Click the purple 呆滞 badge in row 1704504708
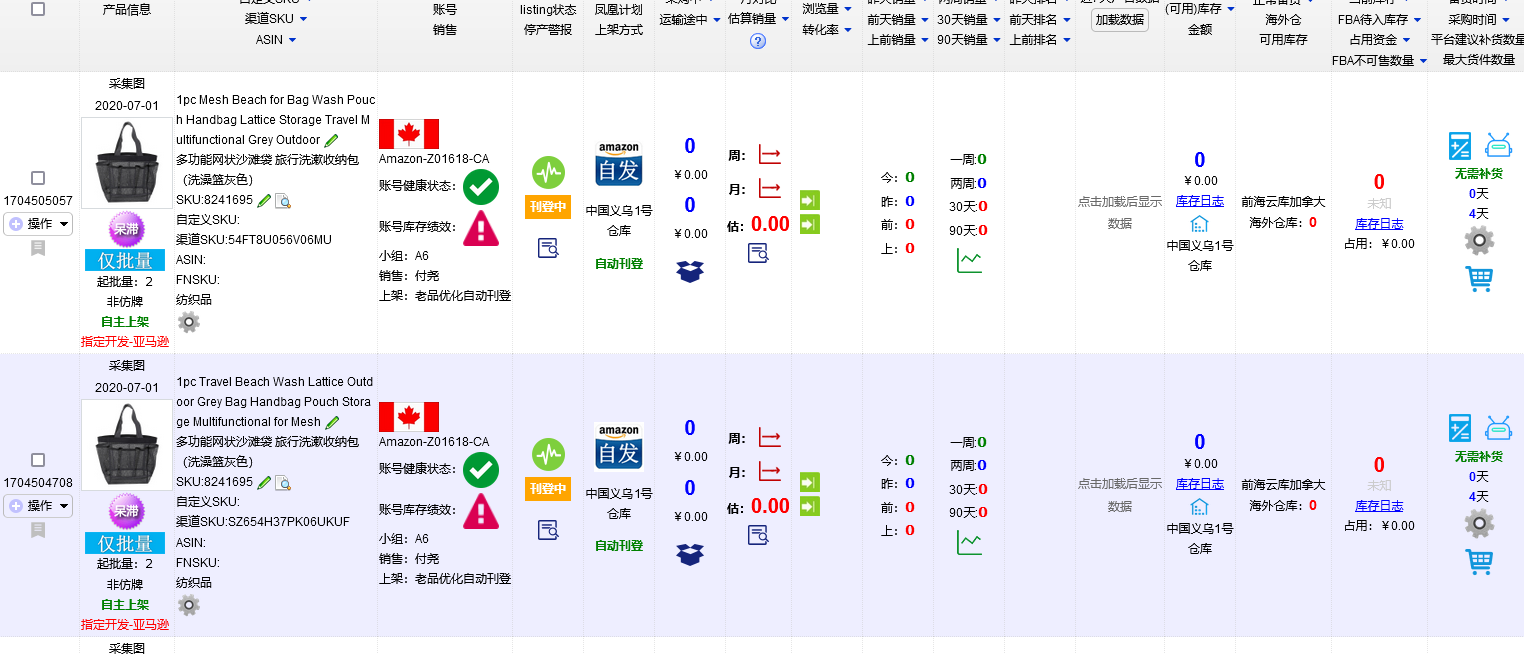 (126, 511)
